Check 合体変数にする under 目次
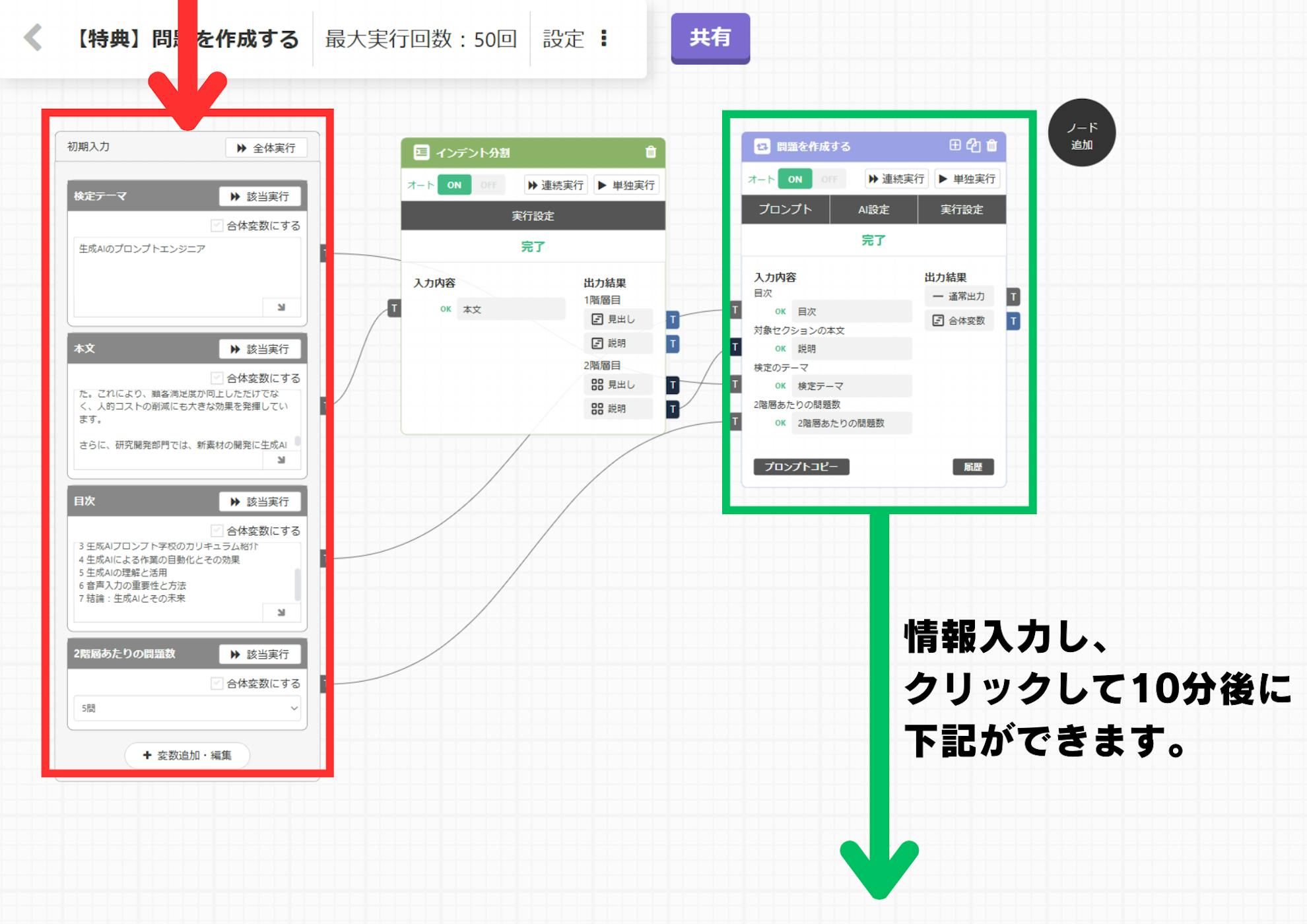The height and width of the screenshot is (924, 1307). tap(217, 531)
